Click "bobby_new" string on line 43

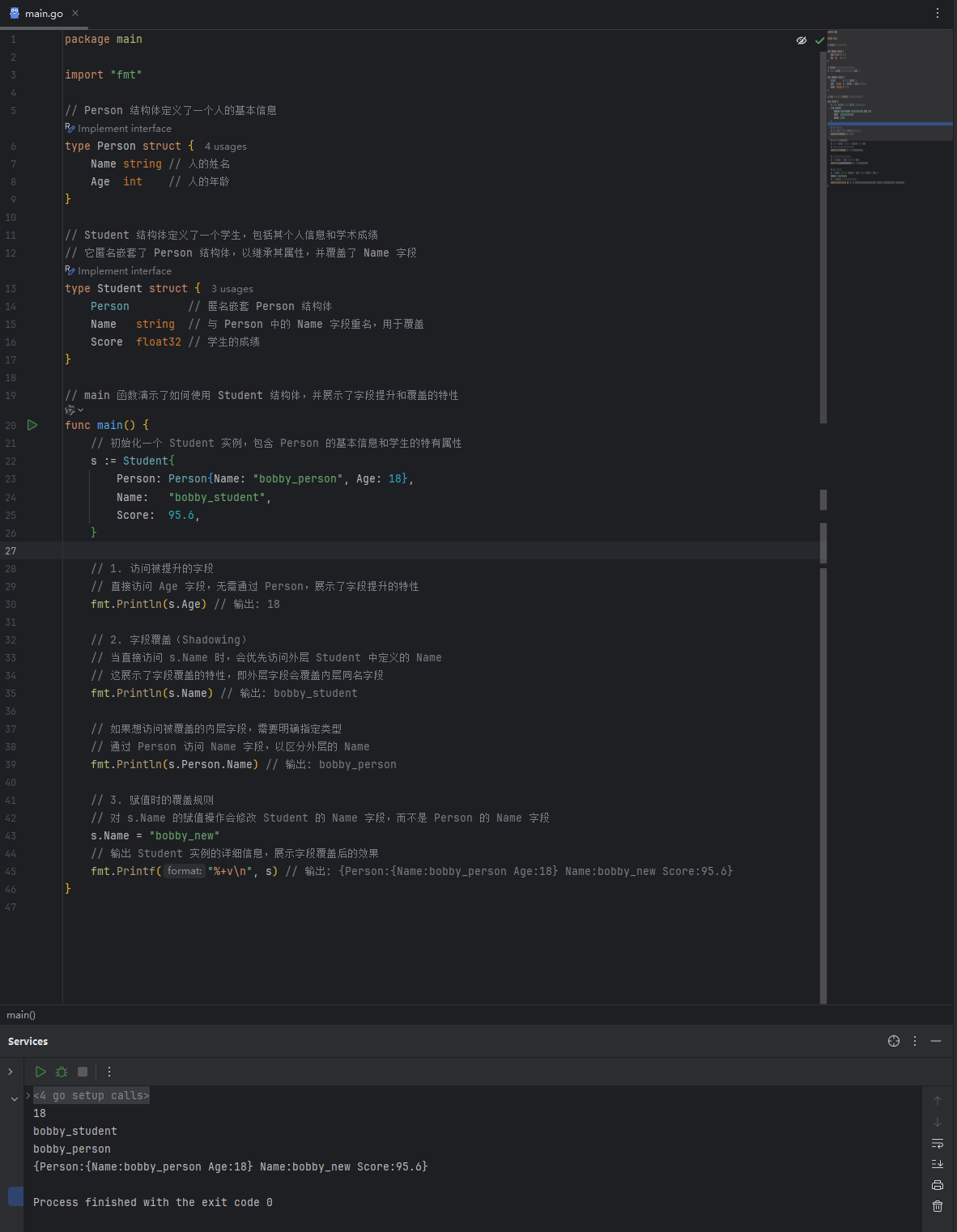click(185, 835)
